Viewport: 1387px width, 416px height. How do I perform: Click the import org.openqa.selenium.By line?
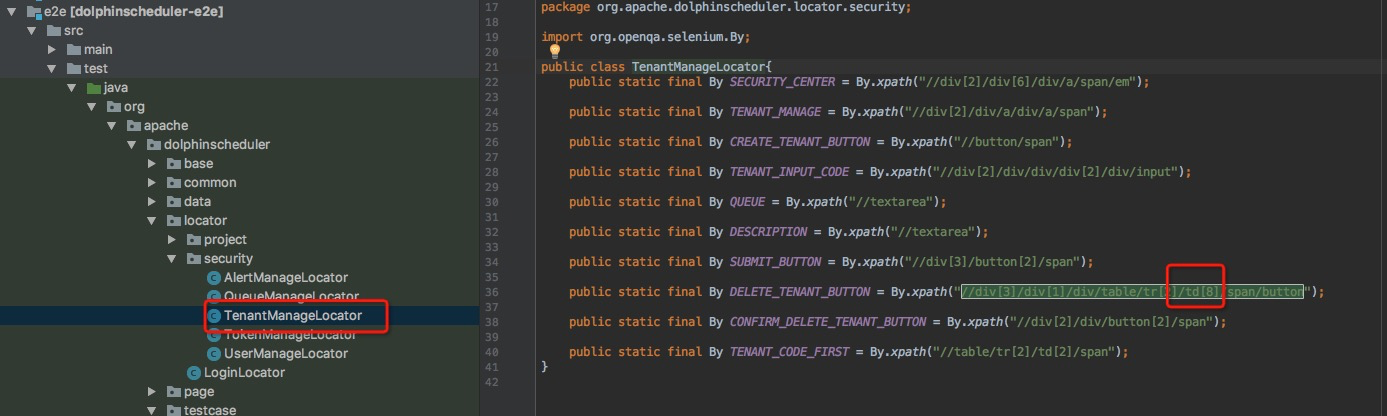tap(645, 37)
